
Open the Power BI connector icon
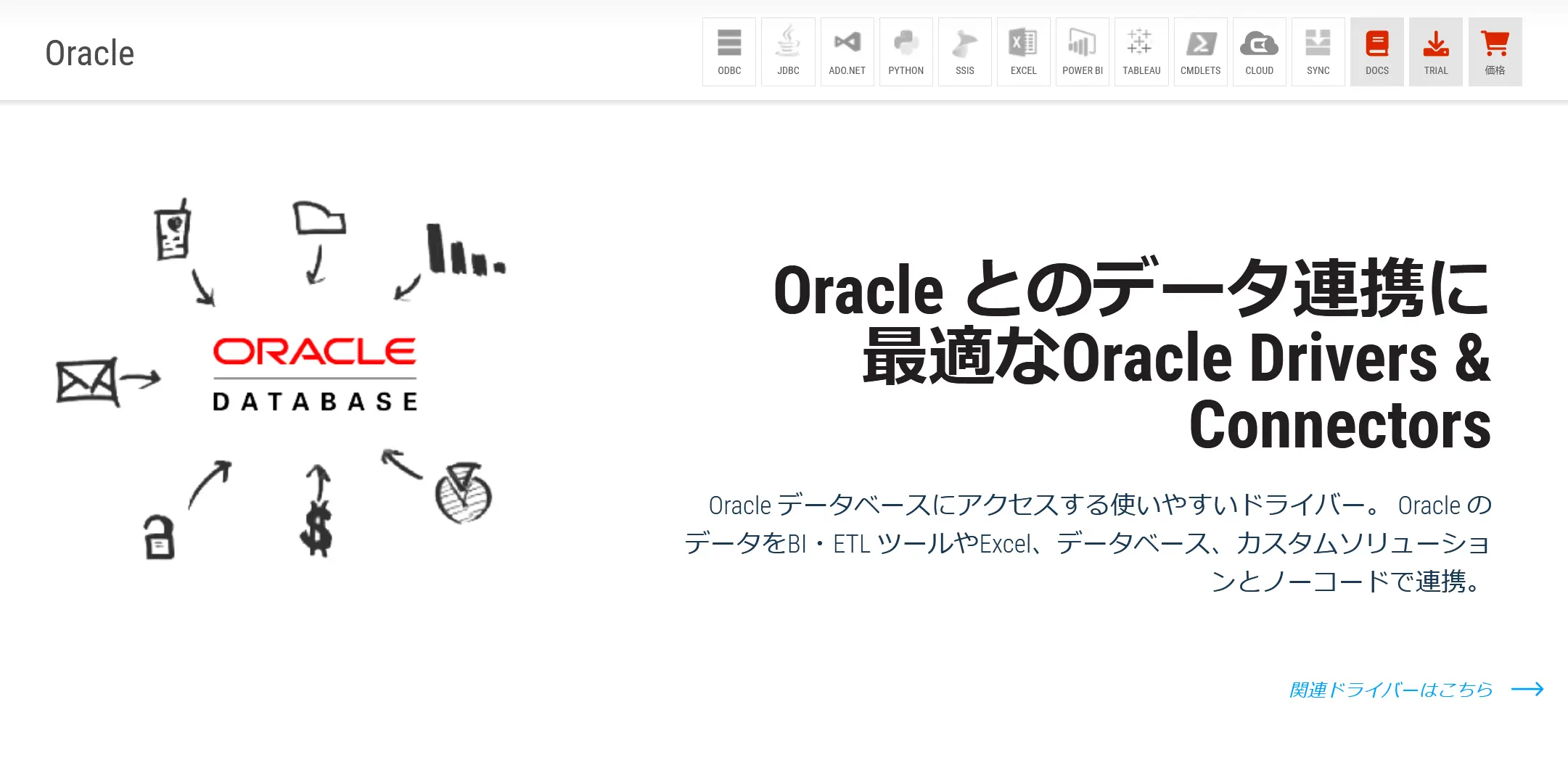pos(1083,52)
